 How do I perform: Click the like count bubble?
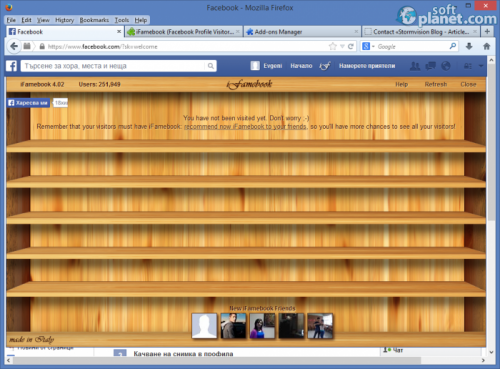60,103
